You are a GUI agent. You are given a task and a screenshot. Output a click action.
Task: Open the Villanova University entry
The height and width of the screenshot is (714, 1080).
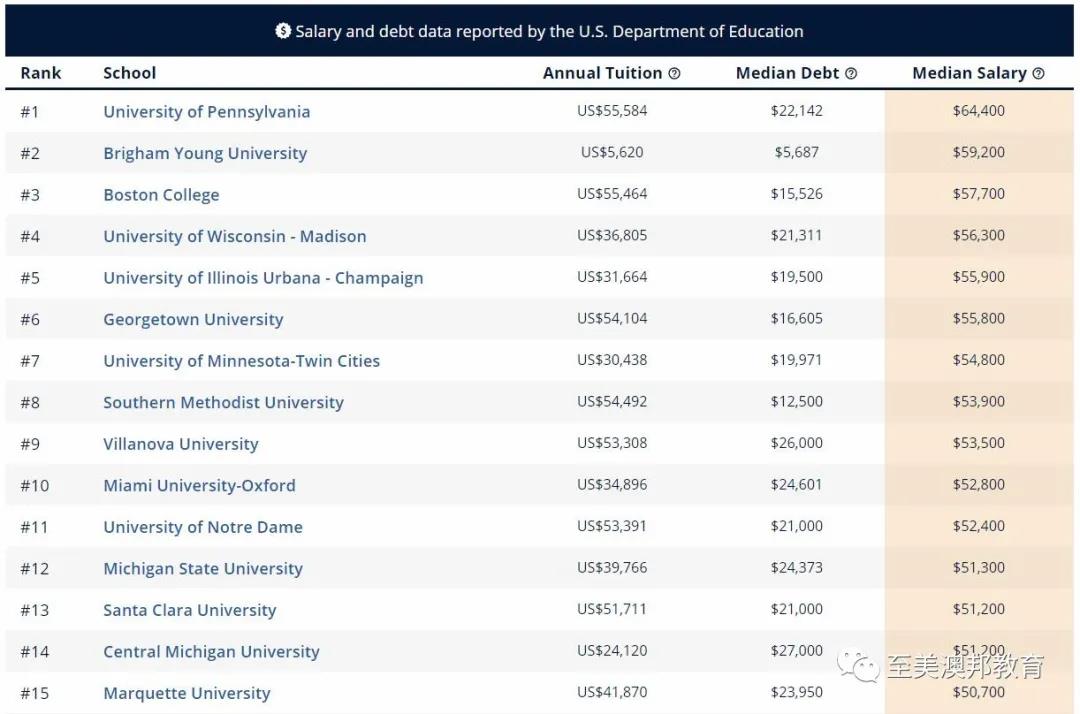point(181,444)
